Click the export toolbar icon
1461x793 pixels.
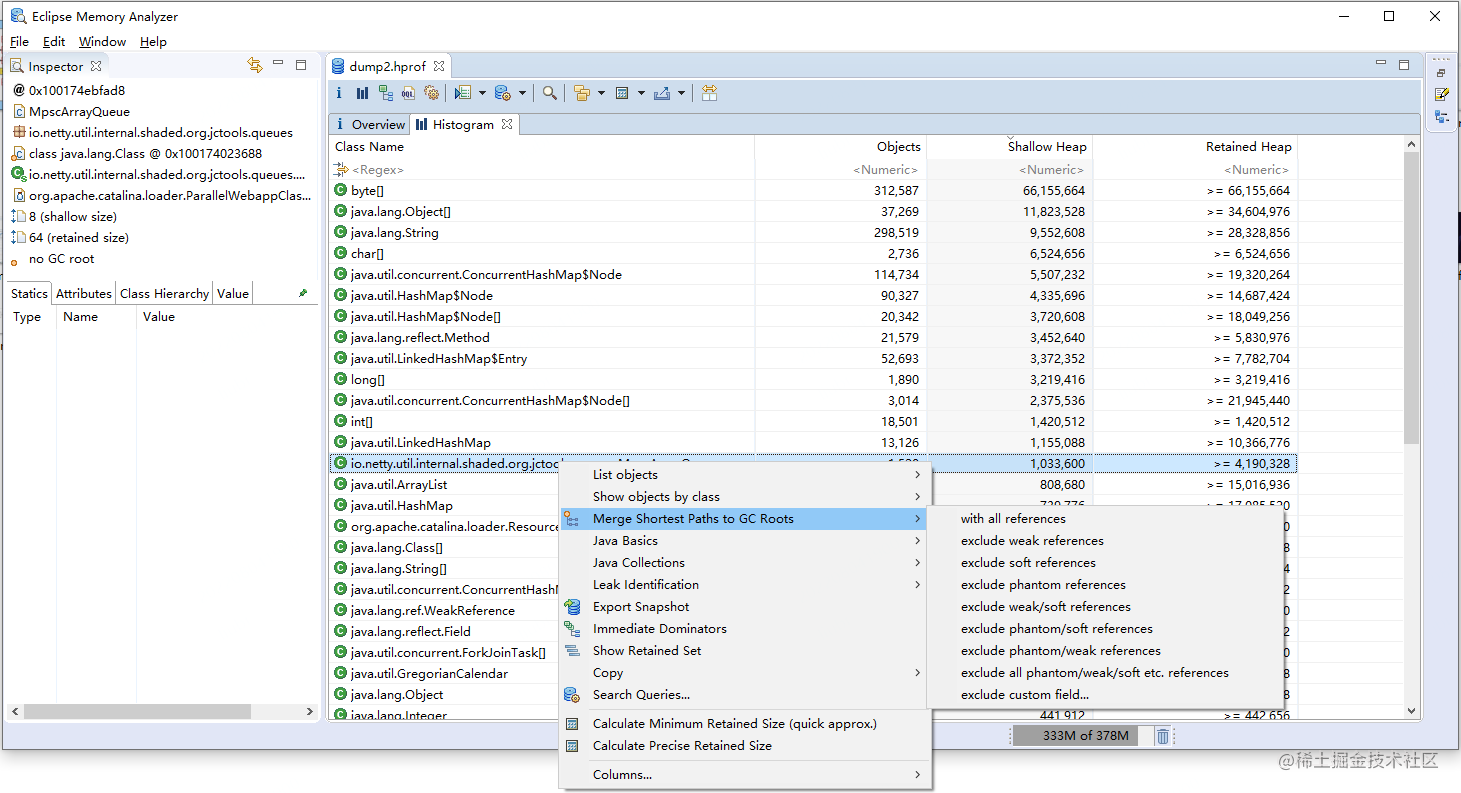point(661,93)
